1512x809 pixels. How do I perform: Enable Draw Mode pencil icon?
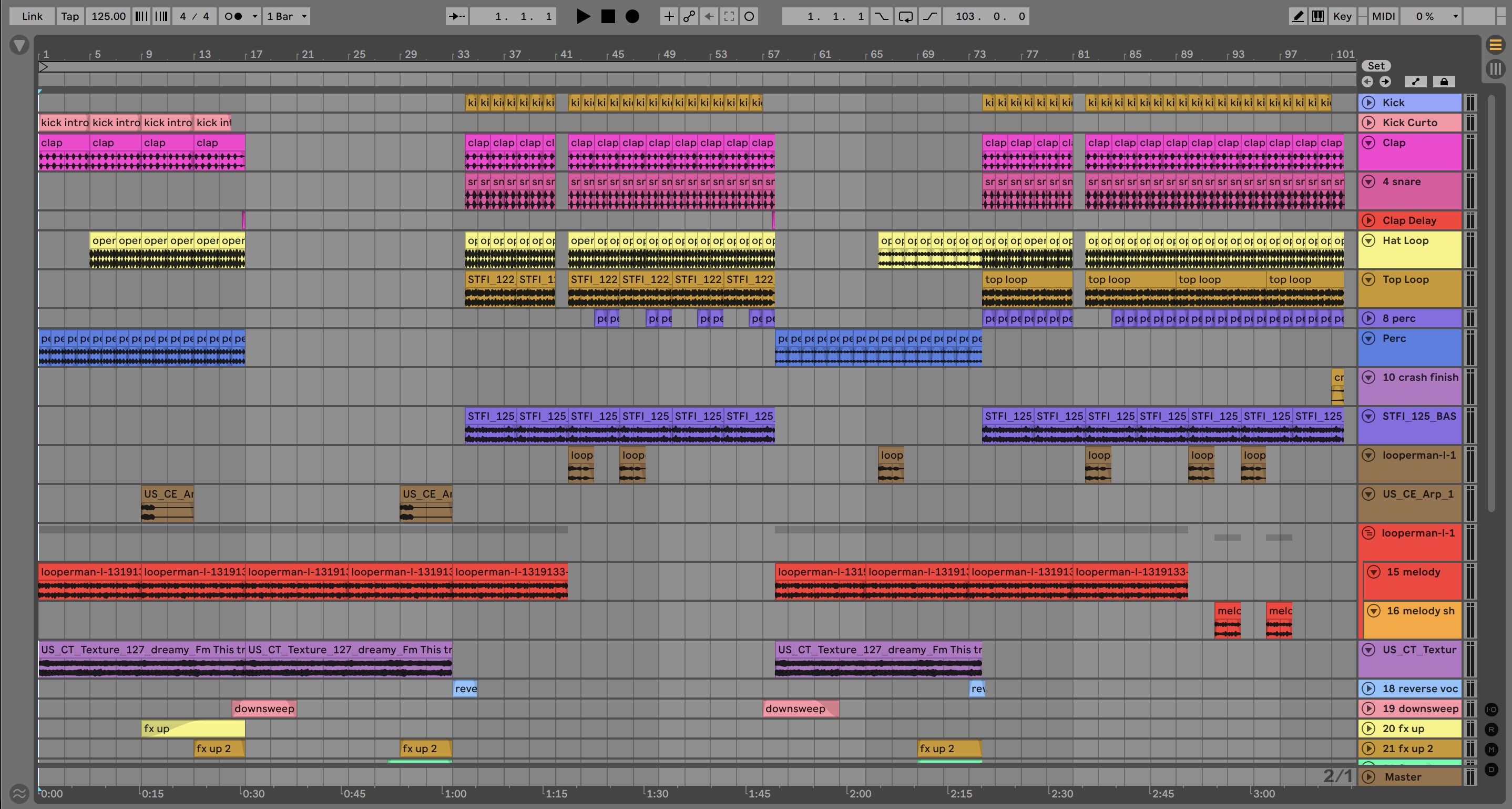point(1298,16)
